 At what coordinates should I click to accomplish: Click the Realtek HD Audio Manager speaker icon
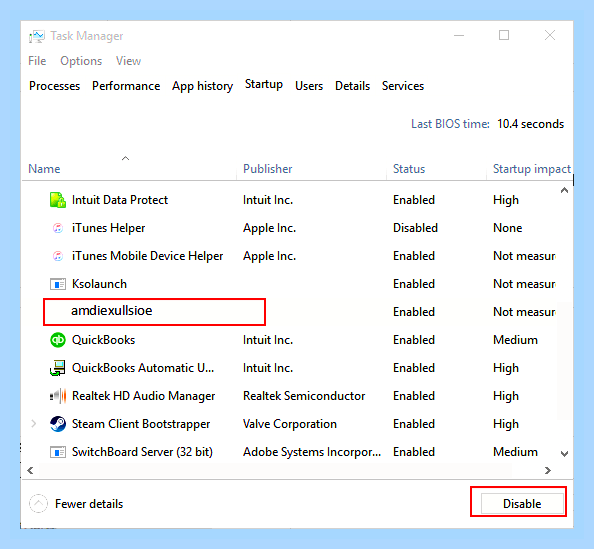coord(58,396)
